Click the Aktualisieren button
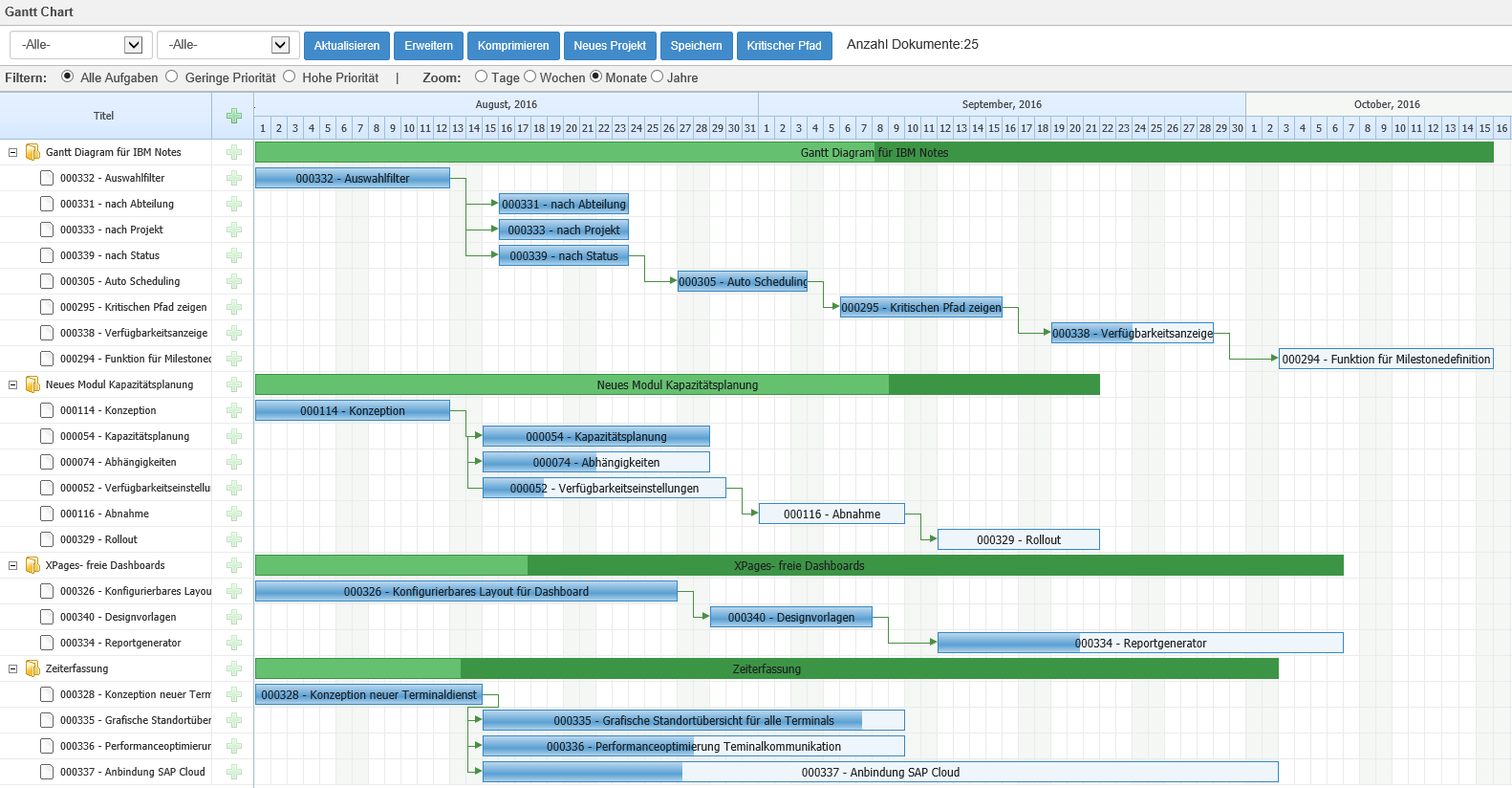 point(347,46)
